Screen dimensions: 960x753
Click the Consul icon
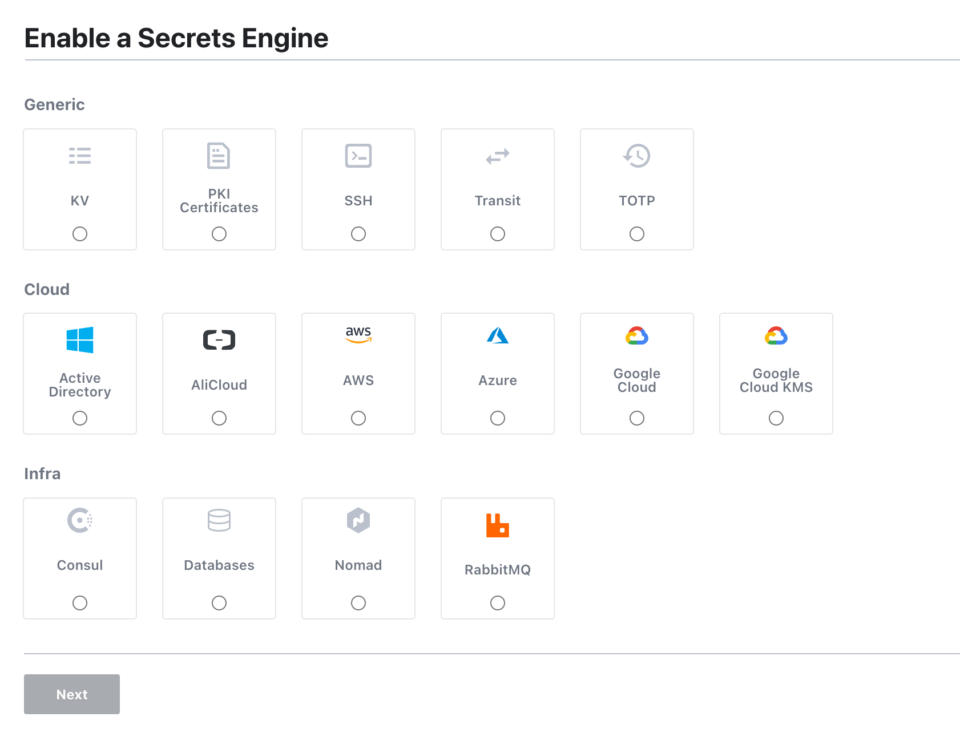(x=80, y=520)
